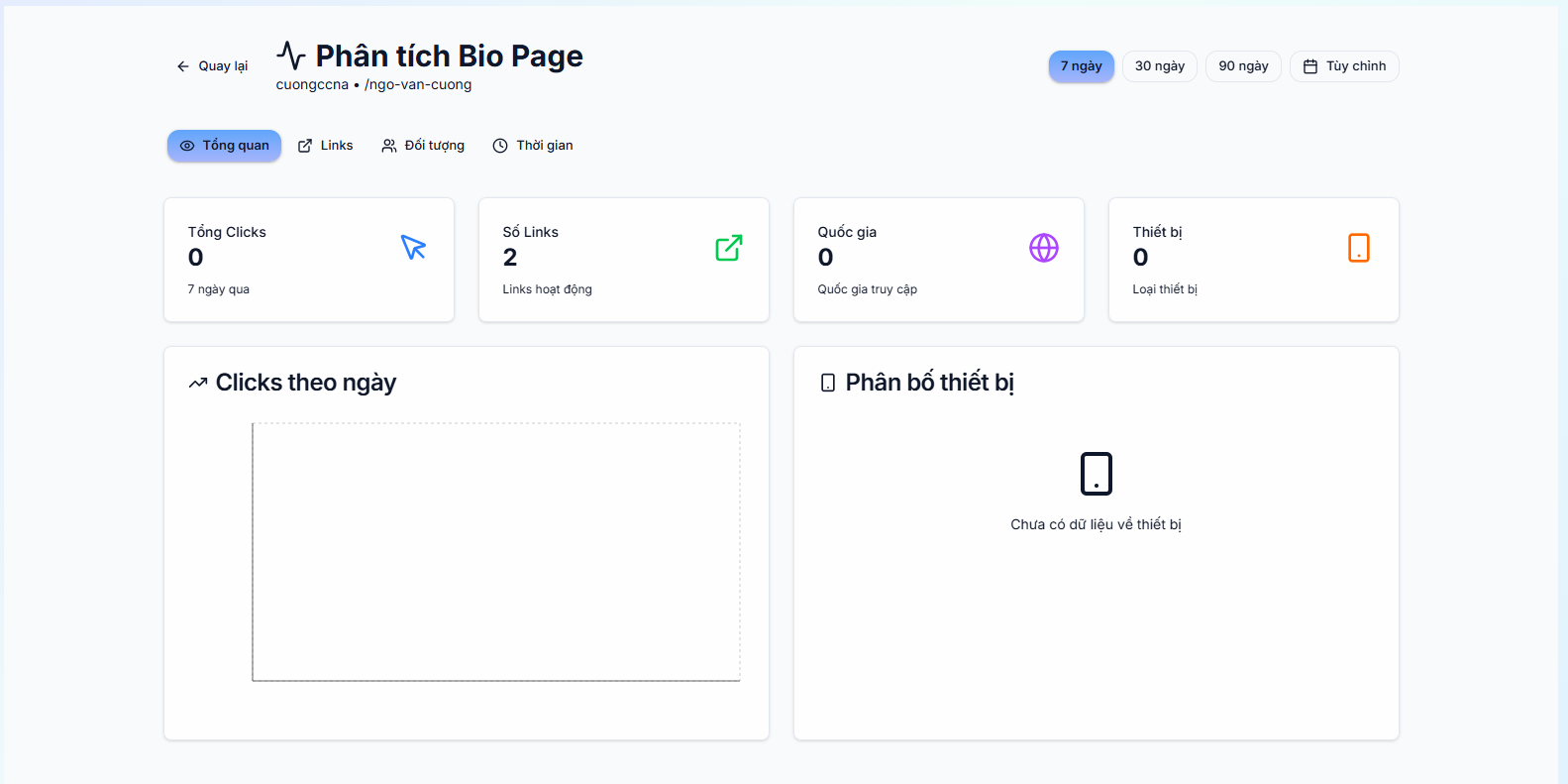
Task: Click the purple globe icon in Quốc gia
Action: [1043, 248]
